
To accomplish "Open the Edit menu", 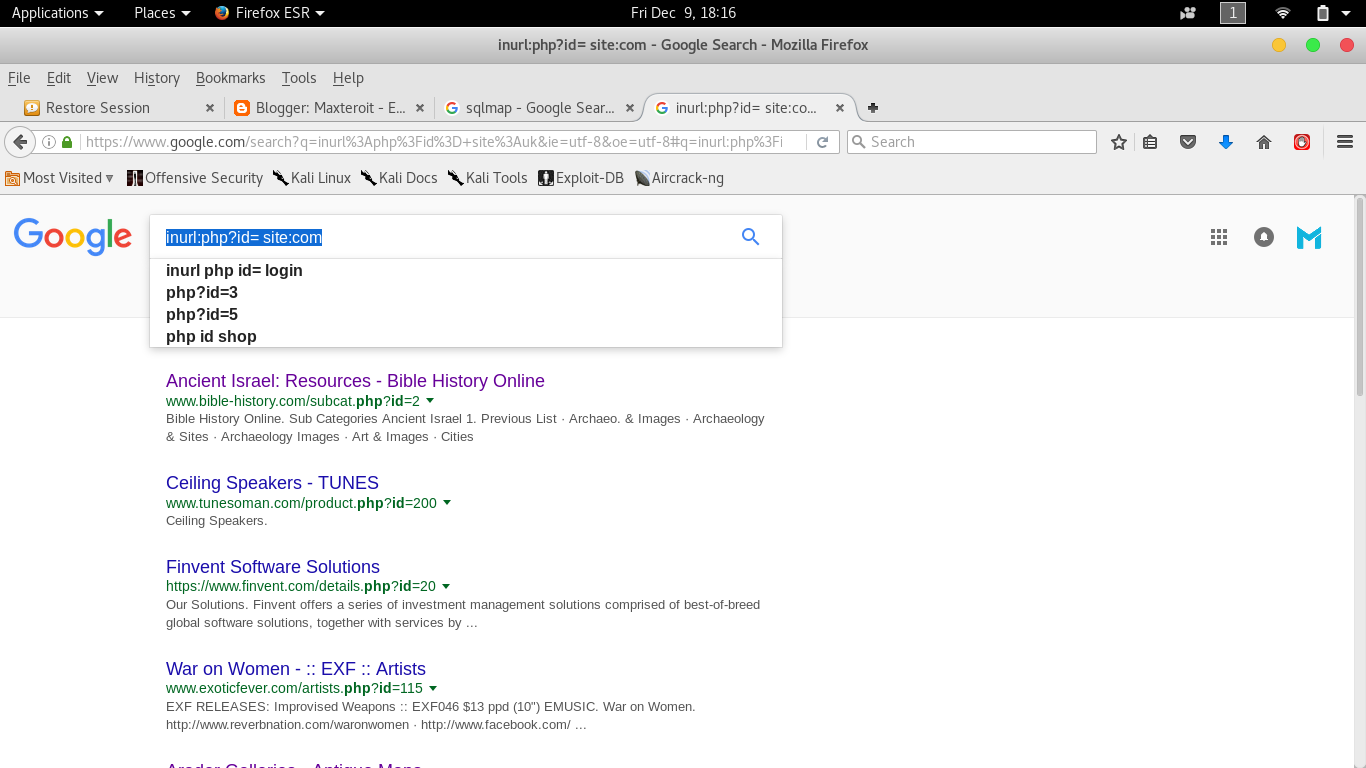I will [x=59, y=78].
